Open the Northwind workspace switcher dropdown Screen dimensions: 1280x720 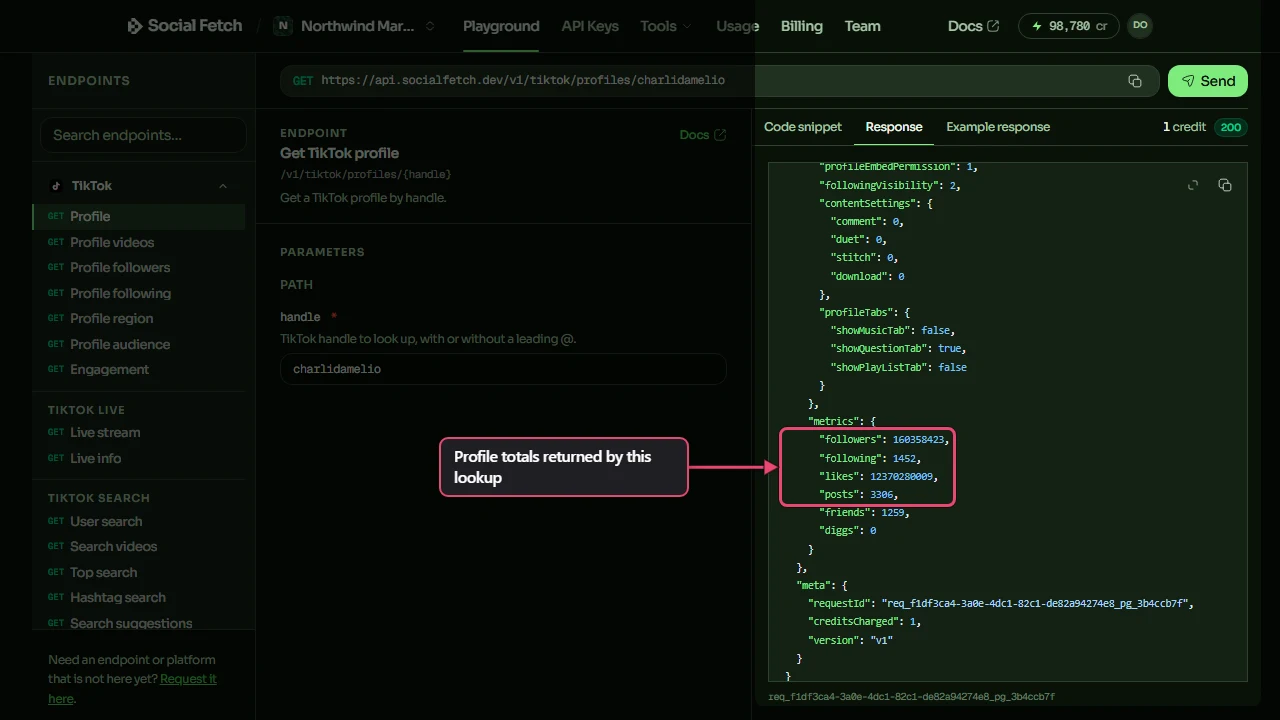[356, 26]
